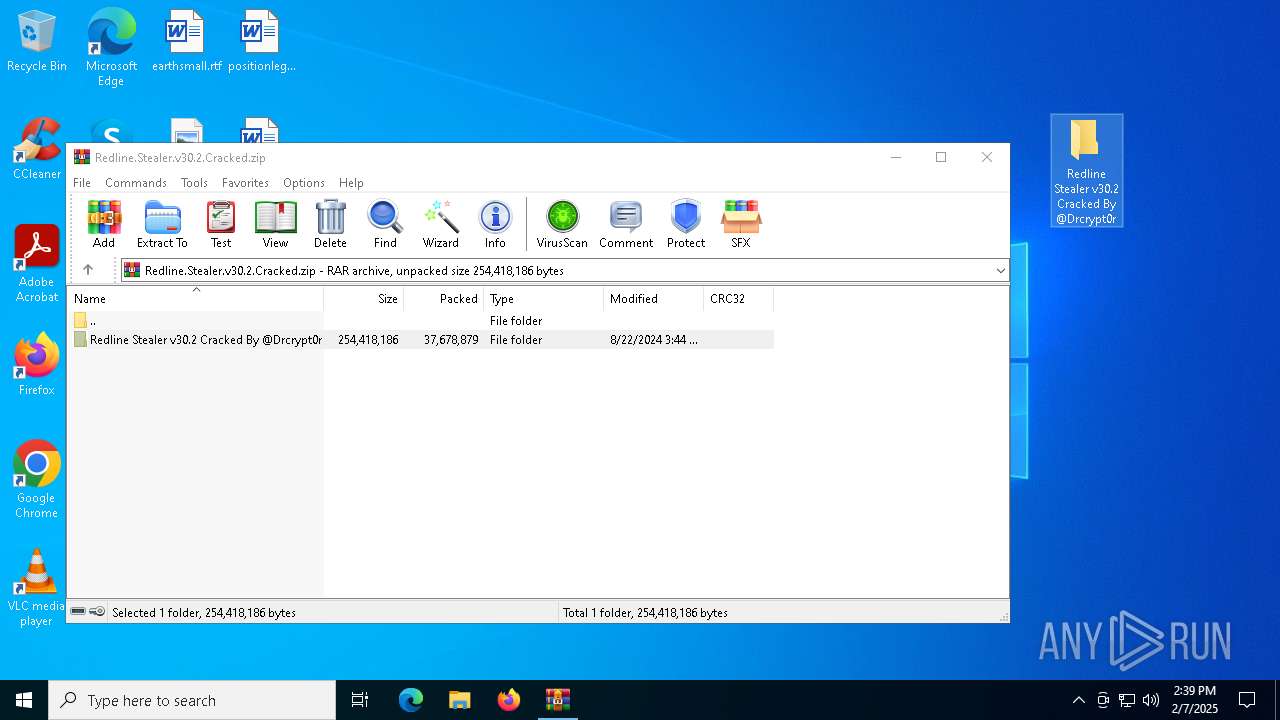Sort by the Size column header

pyautogui.click(x=364, y=298)
